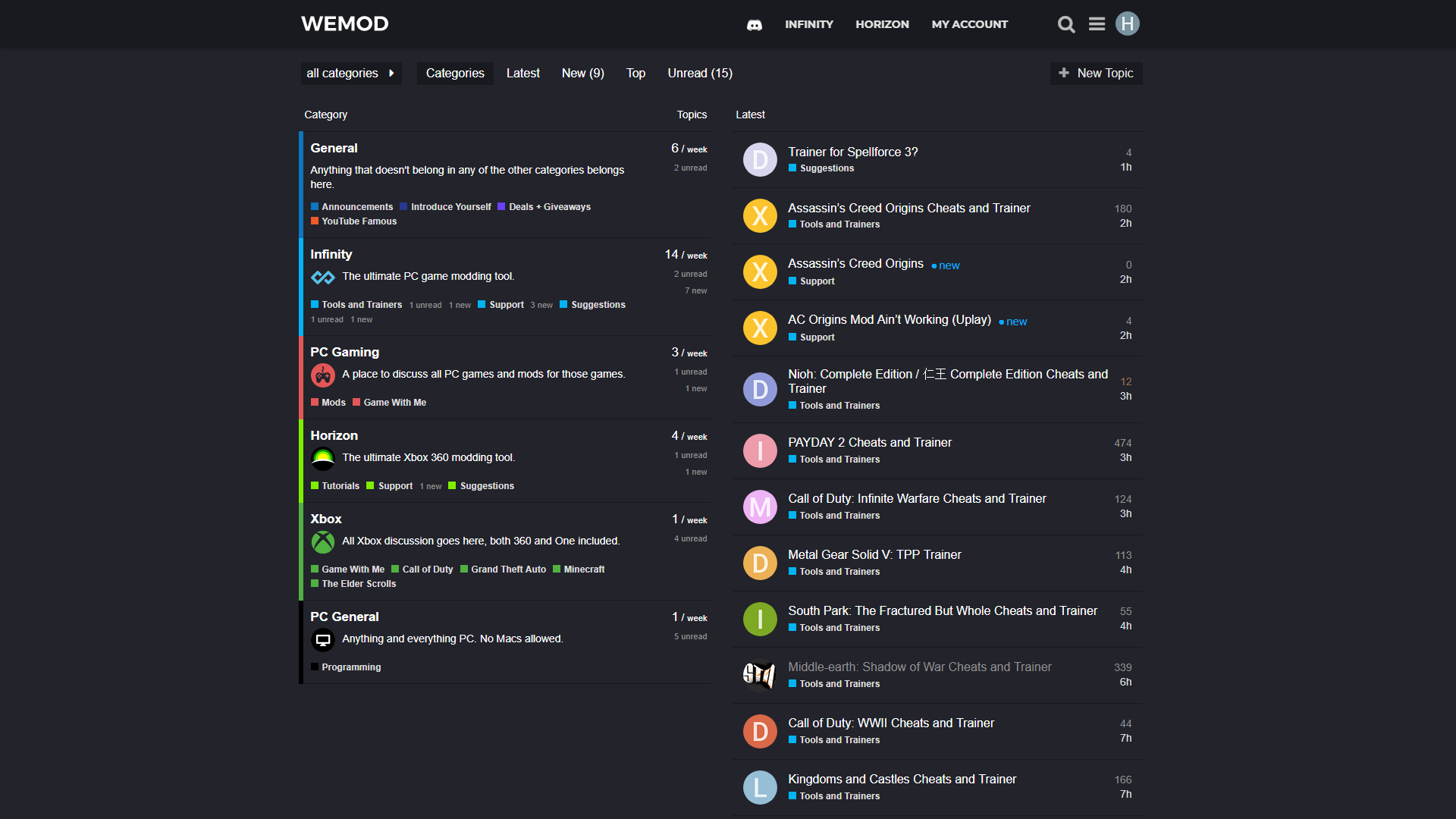Open avatar beside Metal Gear Solid V topic

(760, 563)
